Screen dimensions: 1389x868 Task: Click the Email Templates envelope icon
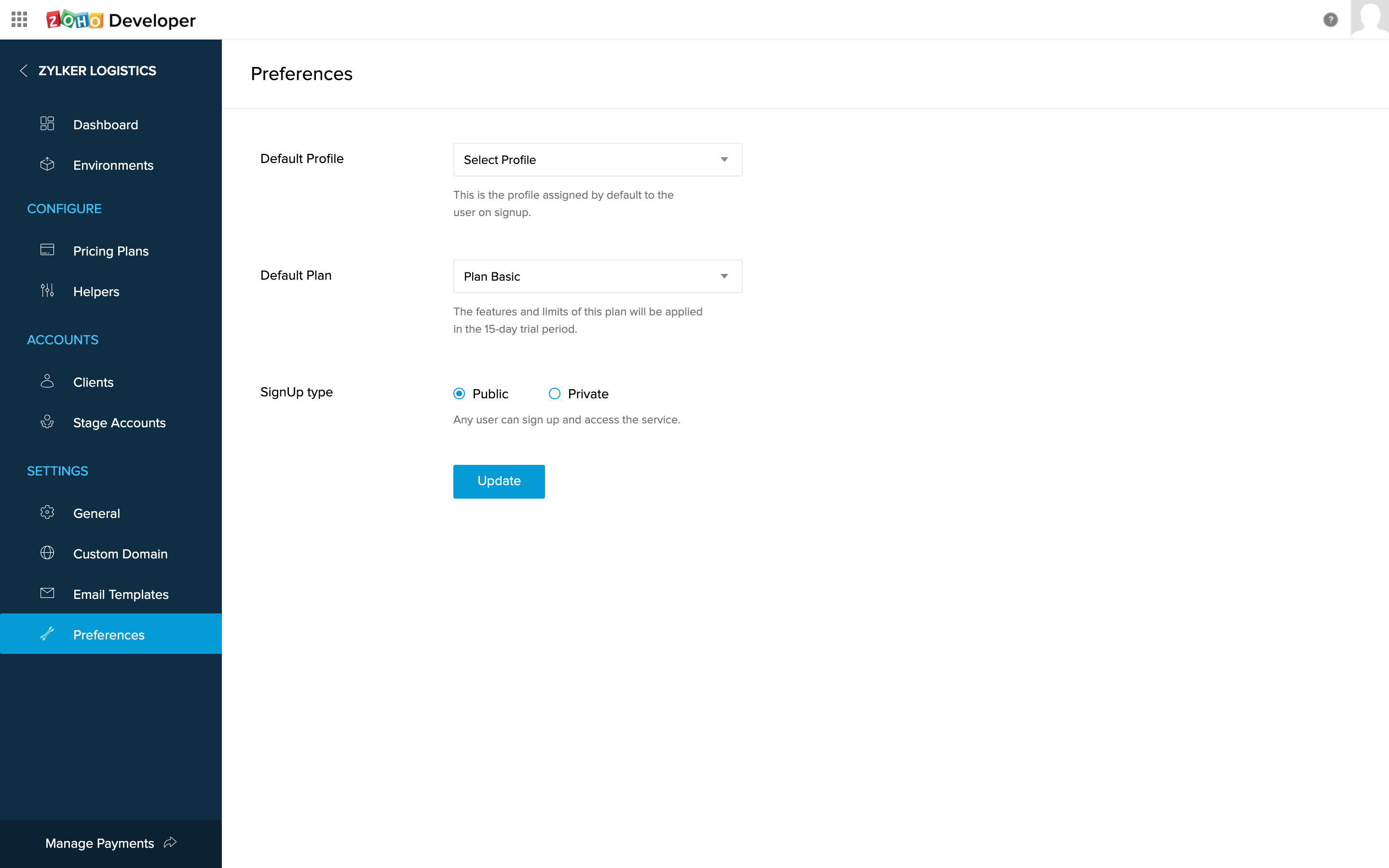pos(47,594)
